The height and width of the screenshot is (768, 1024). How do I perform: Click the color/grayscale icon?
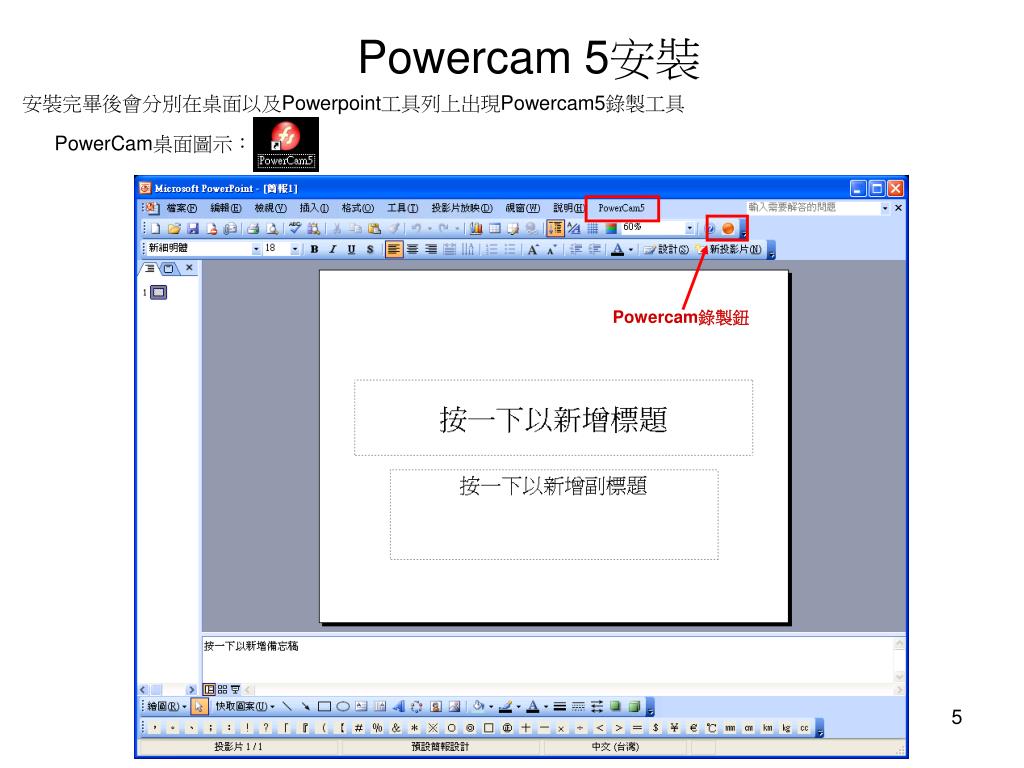tap(611, 229)
